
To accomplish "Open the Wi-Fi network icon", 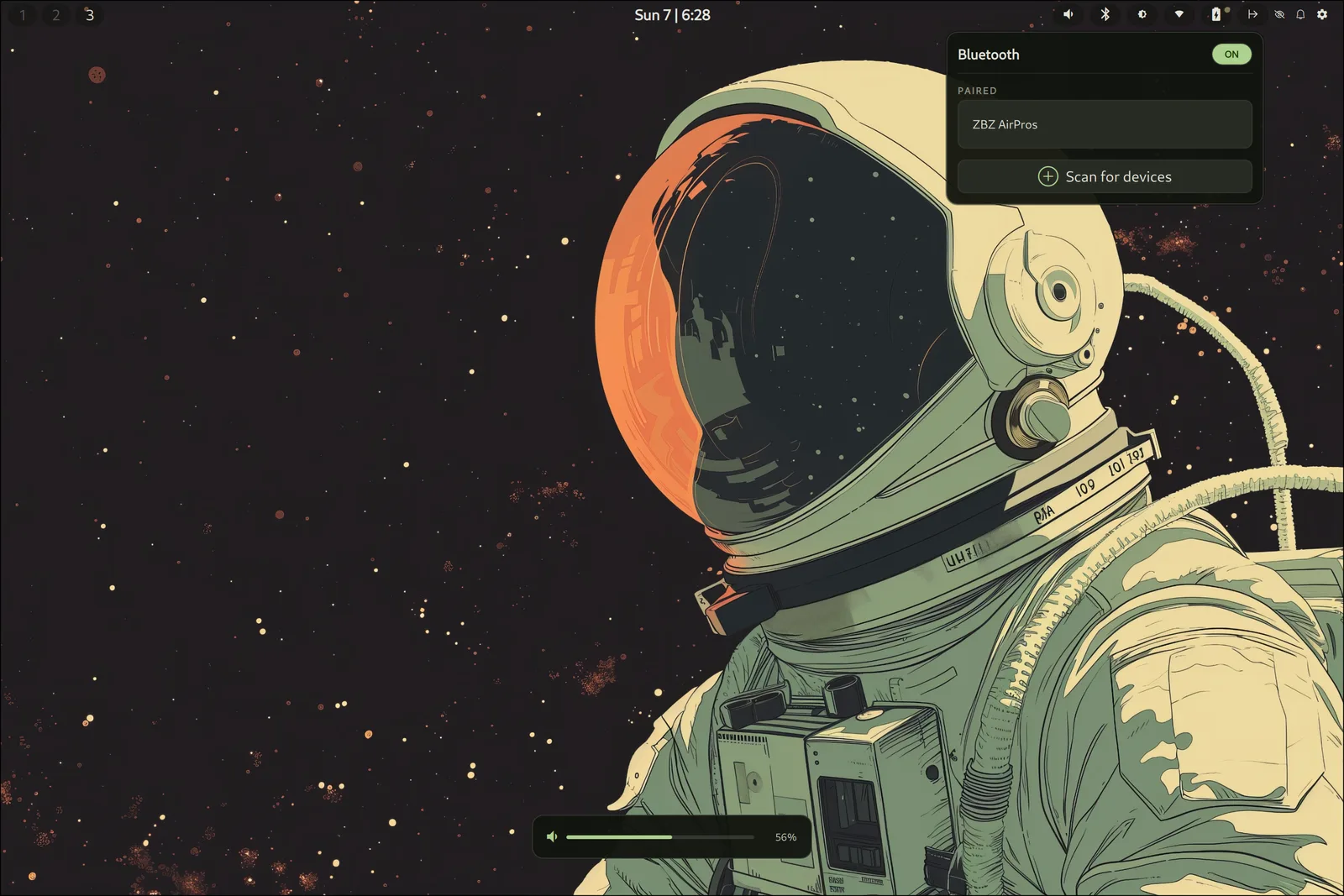I will click(1179, 14).
